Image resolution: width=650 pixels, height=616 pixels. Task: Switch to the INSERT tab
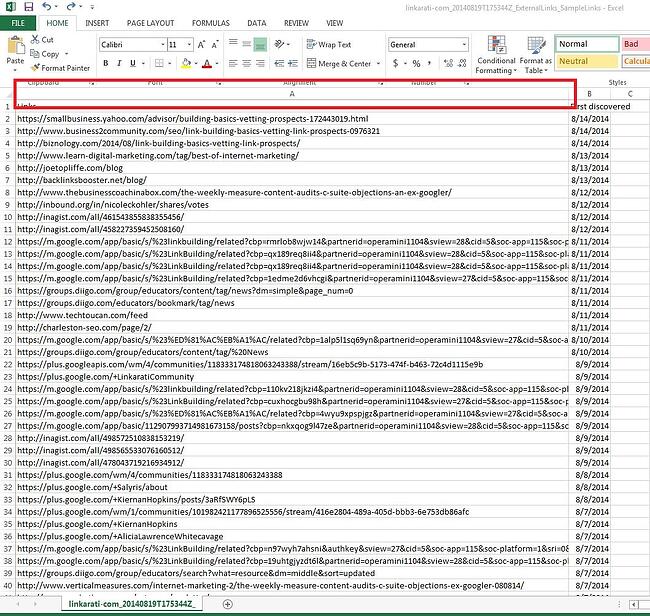97,23
